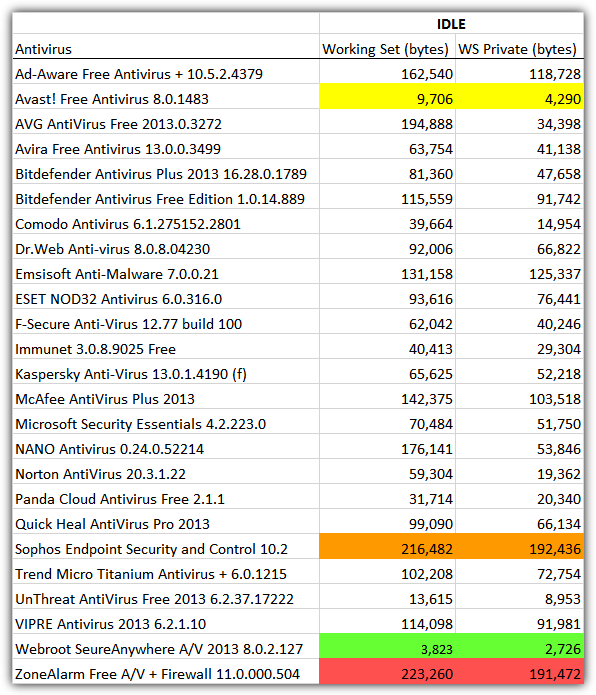Select cell value 39,664

pos(431,224)
